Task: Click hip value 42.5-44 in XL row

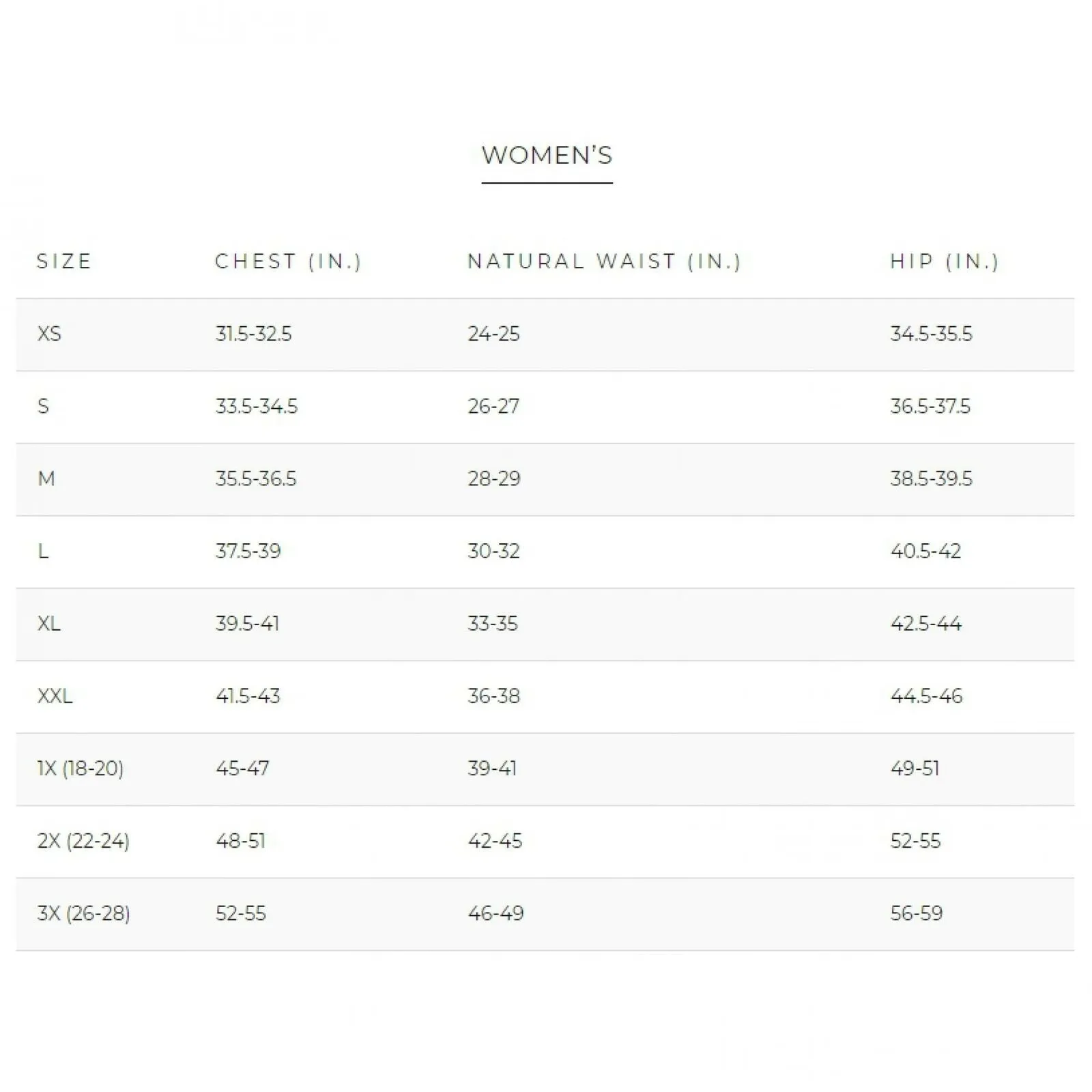Action: click(926, 623)
